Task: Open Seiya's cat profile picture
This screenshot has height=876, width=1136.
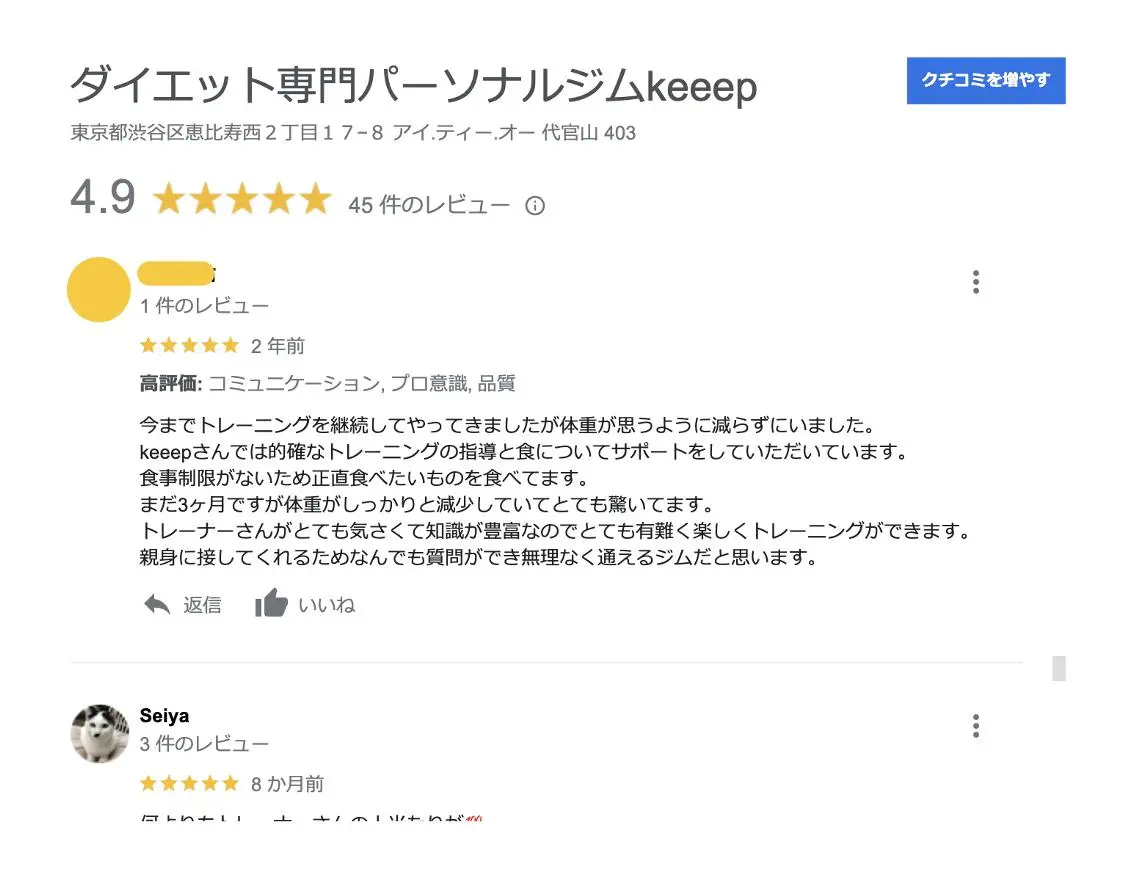Action: [x=100, y=733]
